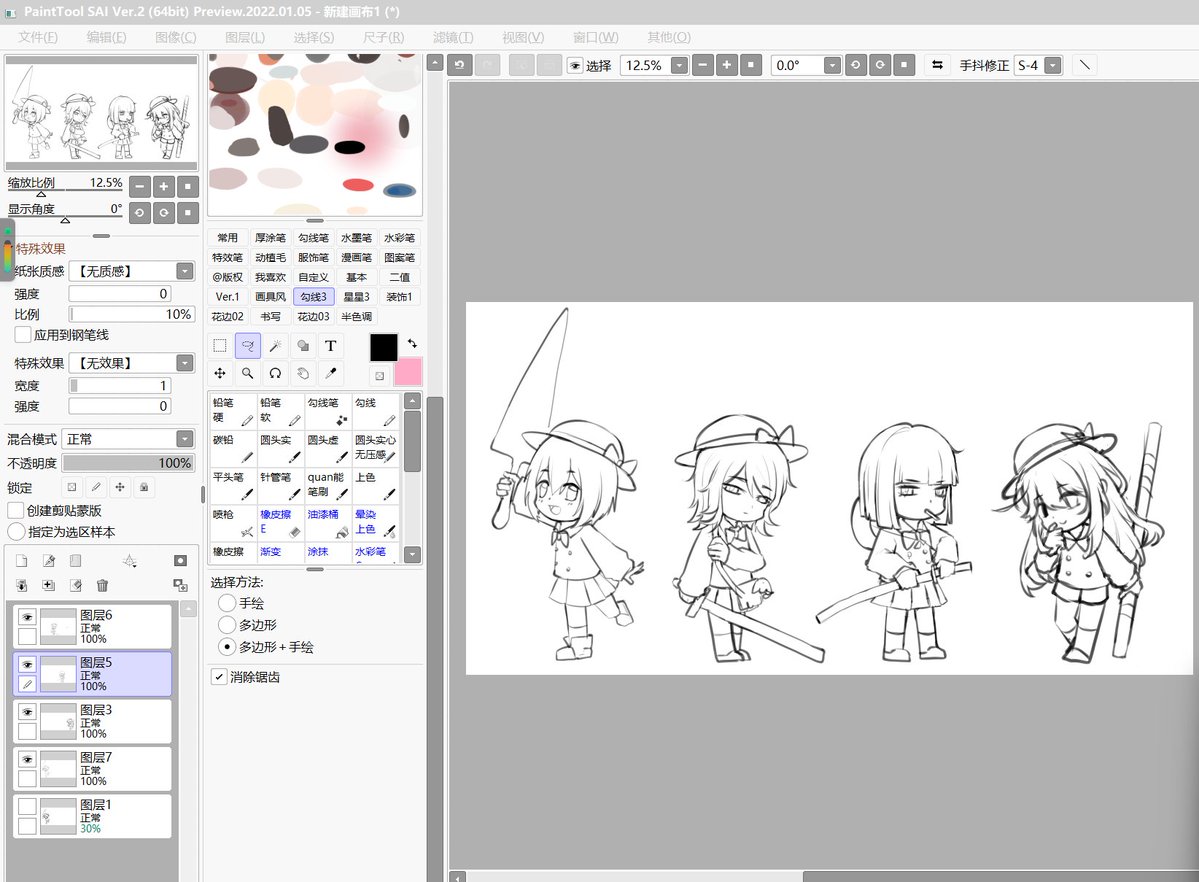Select the Text tool
The height and width of the screenshot is (882, 1199).
330,346
